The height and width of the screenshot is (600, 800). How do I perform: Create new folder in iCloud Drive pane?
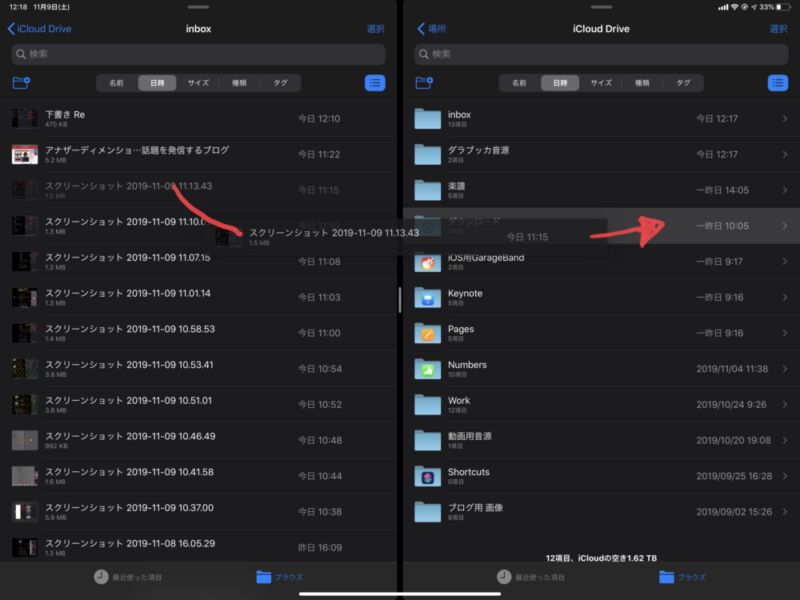coord(424,83)
